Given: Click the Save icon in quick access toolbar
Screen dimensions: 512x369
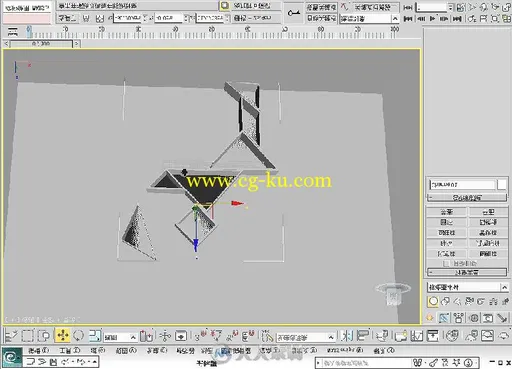Looking at the screenshot, I should coord(54,362).
